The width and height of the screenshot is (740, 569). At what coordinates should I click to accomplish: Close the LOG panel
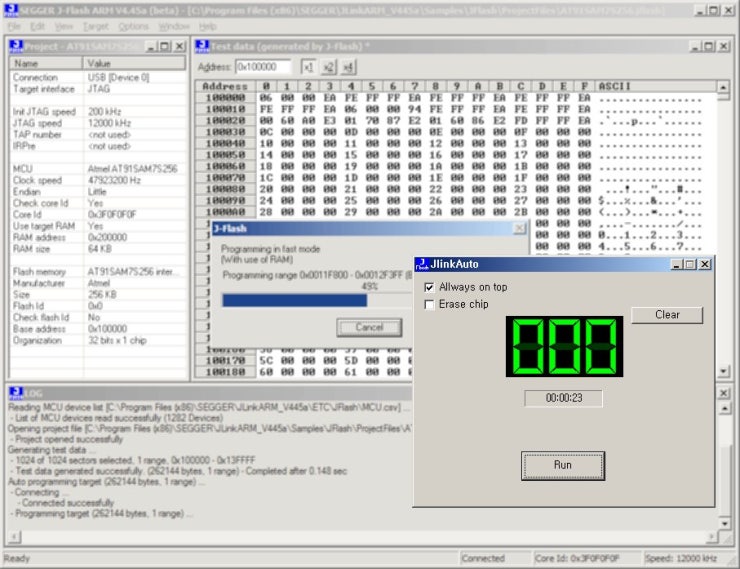(723, 393)
